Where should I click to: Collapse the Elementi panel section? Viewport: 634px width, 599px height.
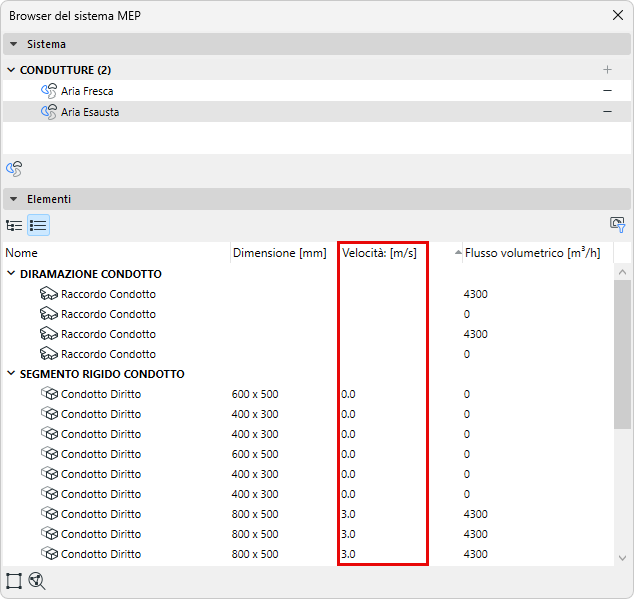click(14, 199)
